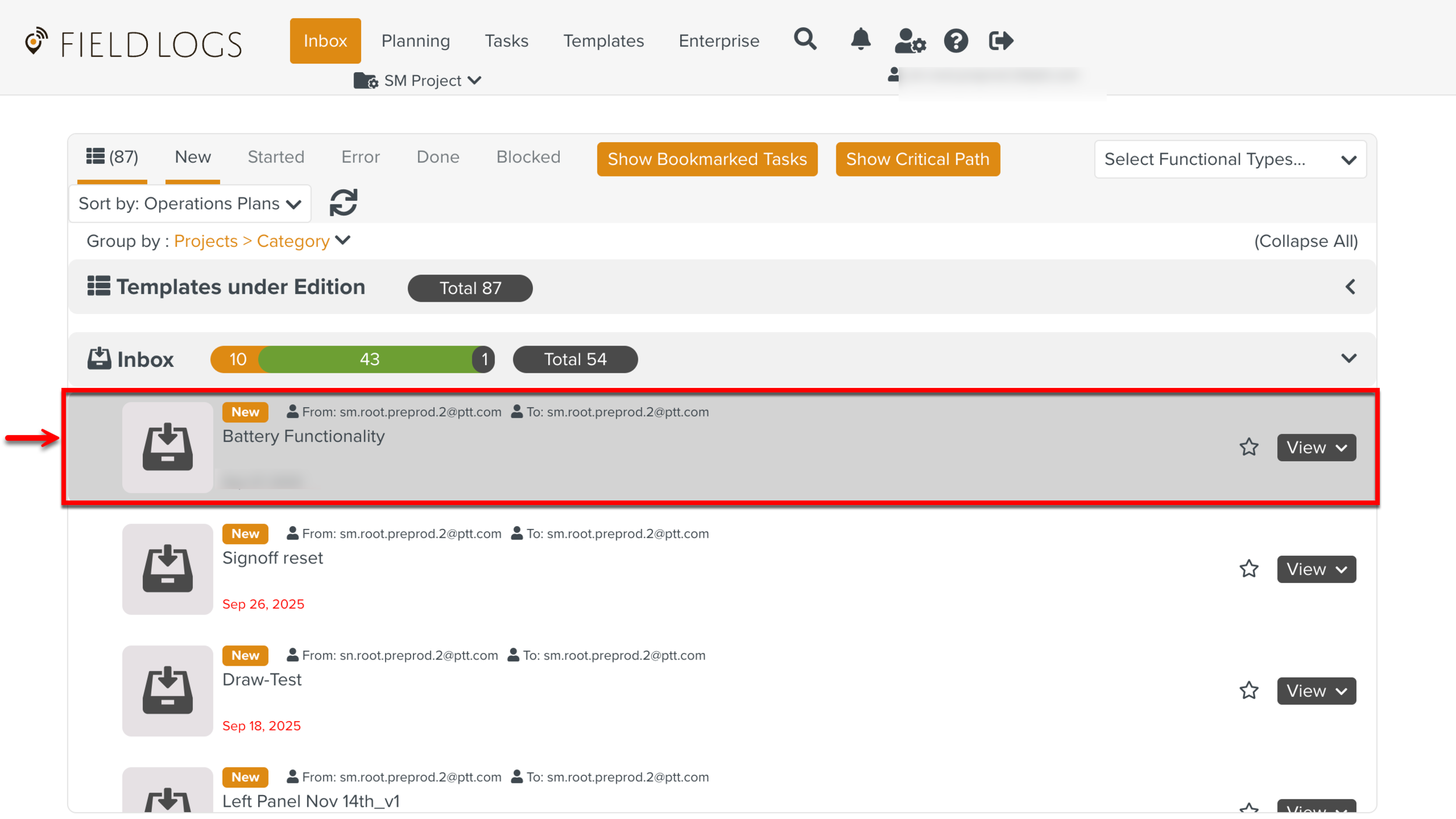Click Show Bookmarked Tasks button
1456x819 pixels.
[x=706, y=159]
